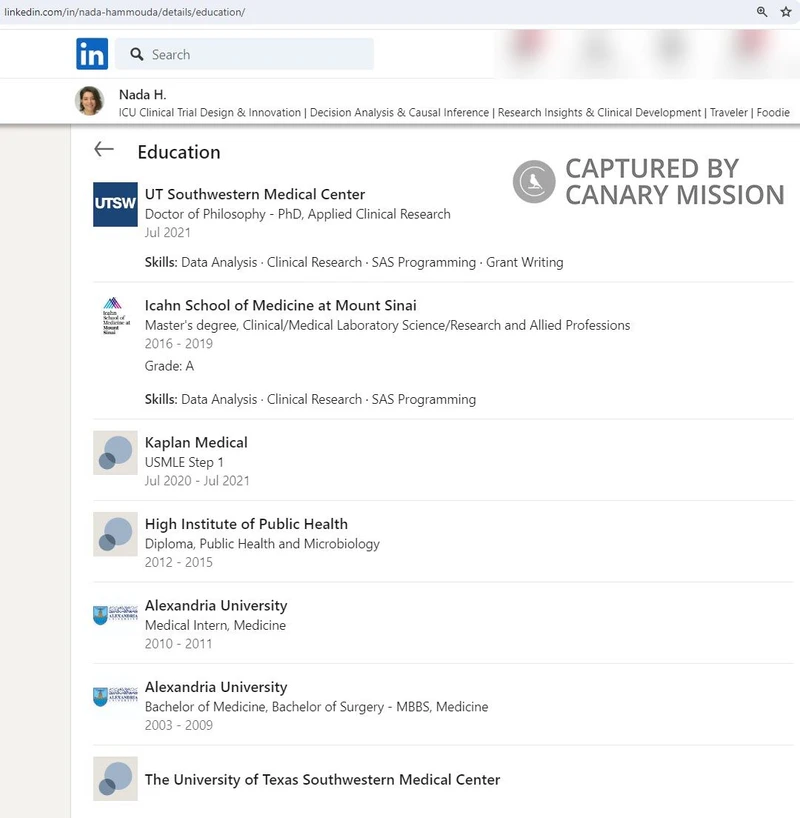This screenshot has height=818, width=800.
Task: Click the UTSW logo for UT Southwestern
Action: click(x=114, y=204)
